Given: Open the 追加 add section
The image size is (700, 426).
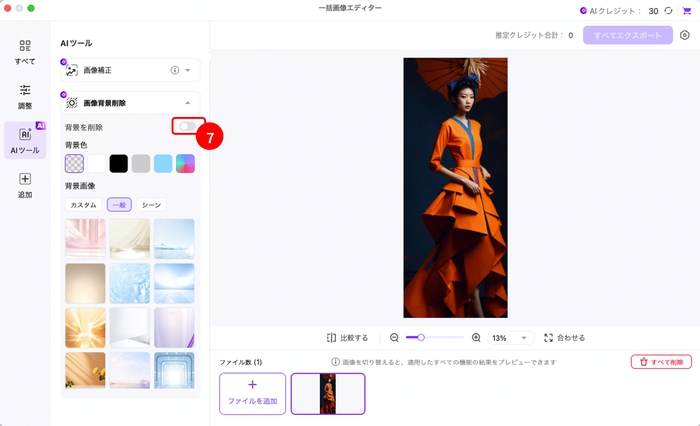Looking at the screenshot, I should tap(25, 185).
